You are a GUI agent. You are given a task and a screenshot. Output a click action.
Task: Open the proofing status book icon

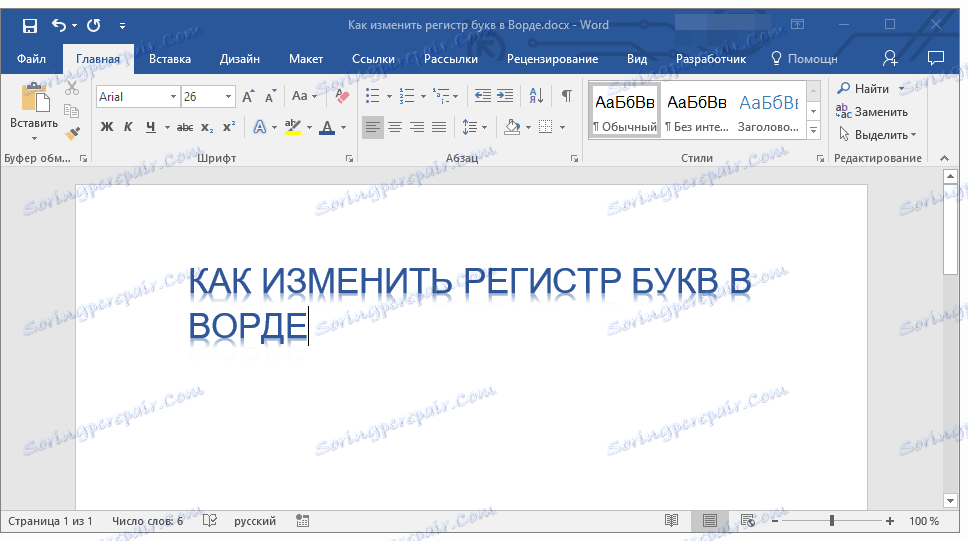pyautogui.click(x=210, y=521)
